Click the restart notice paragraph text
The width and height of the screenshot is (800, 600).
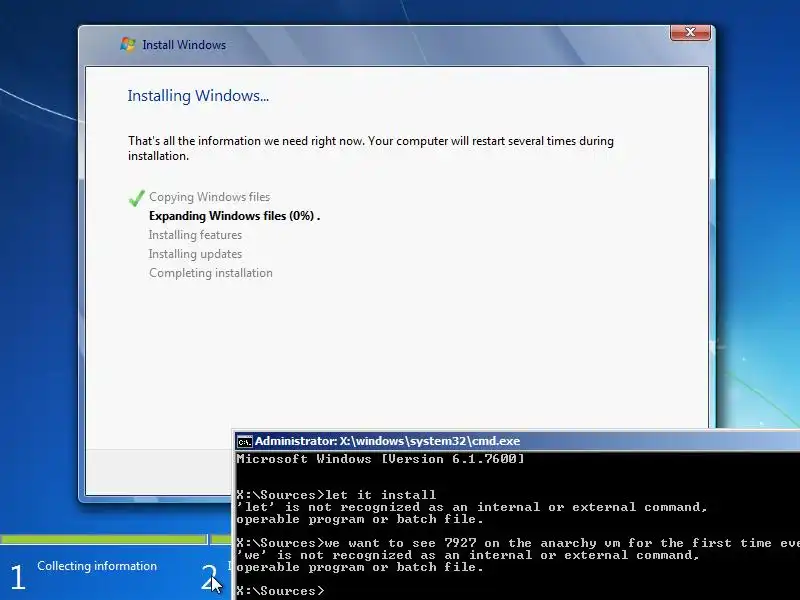coord(371,148)
